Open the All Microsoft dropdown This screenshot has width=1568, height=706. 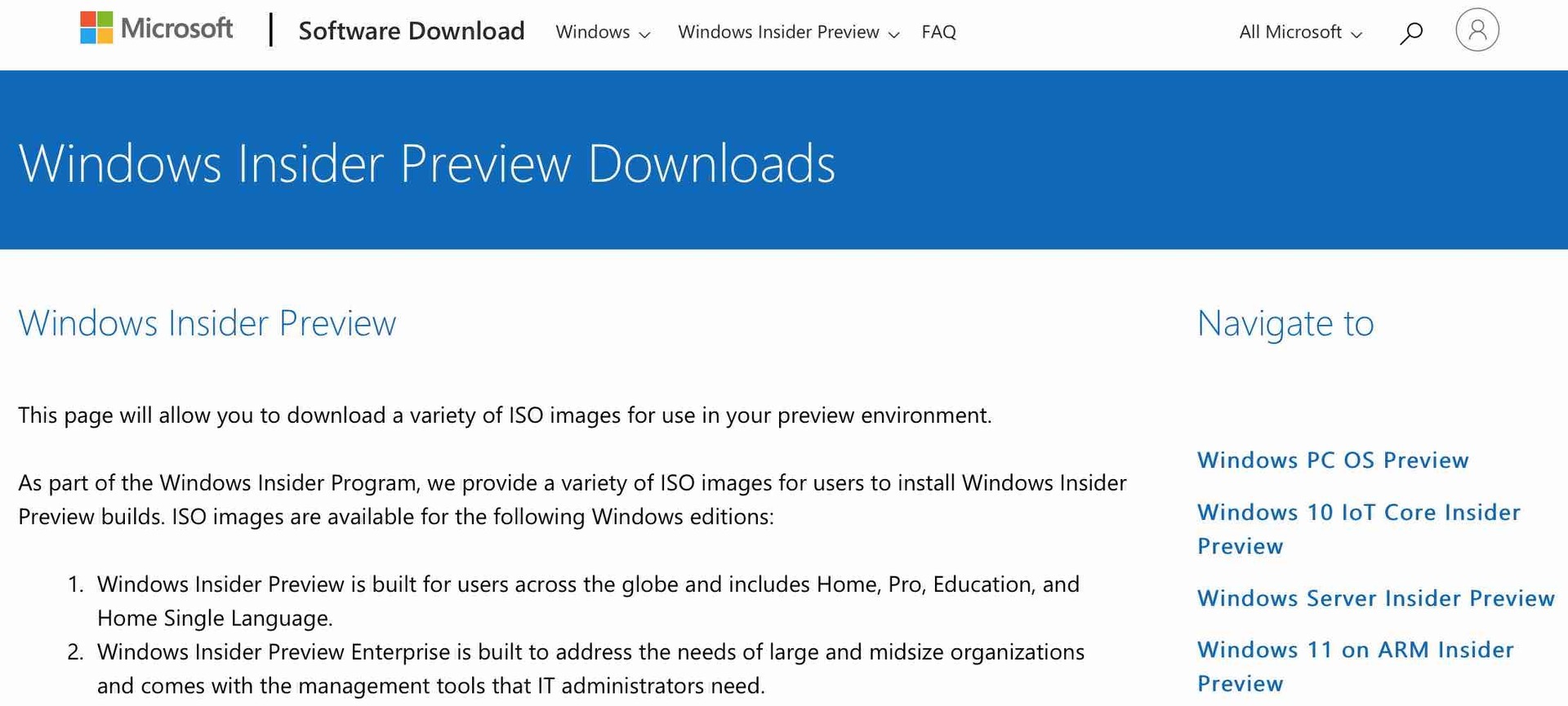[1299, 33]
